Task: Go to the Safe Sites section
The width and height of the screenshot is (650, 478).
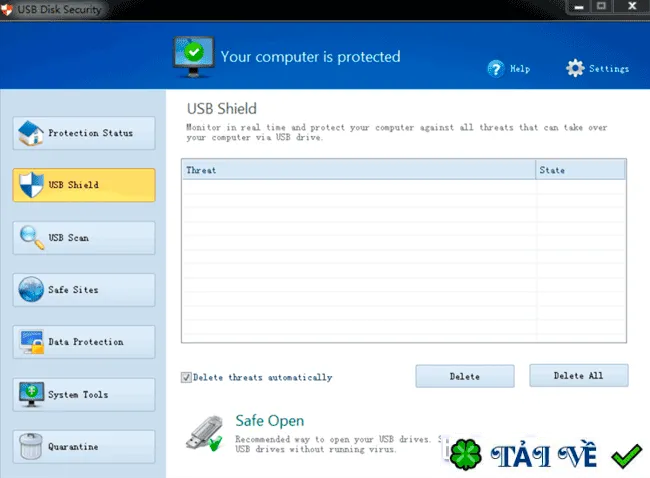Action: pyautogui.click(x=84, y=290)
